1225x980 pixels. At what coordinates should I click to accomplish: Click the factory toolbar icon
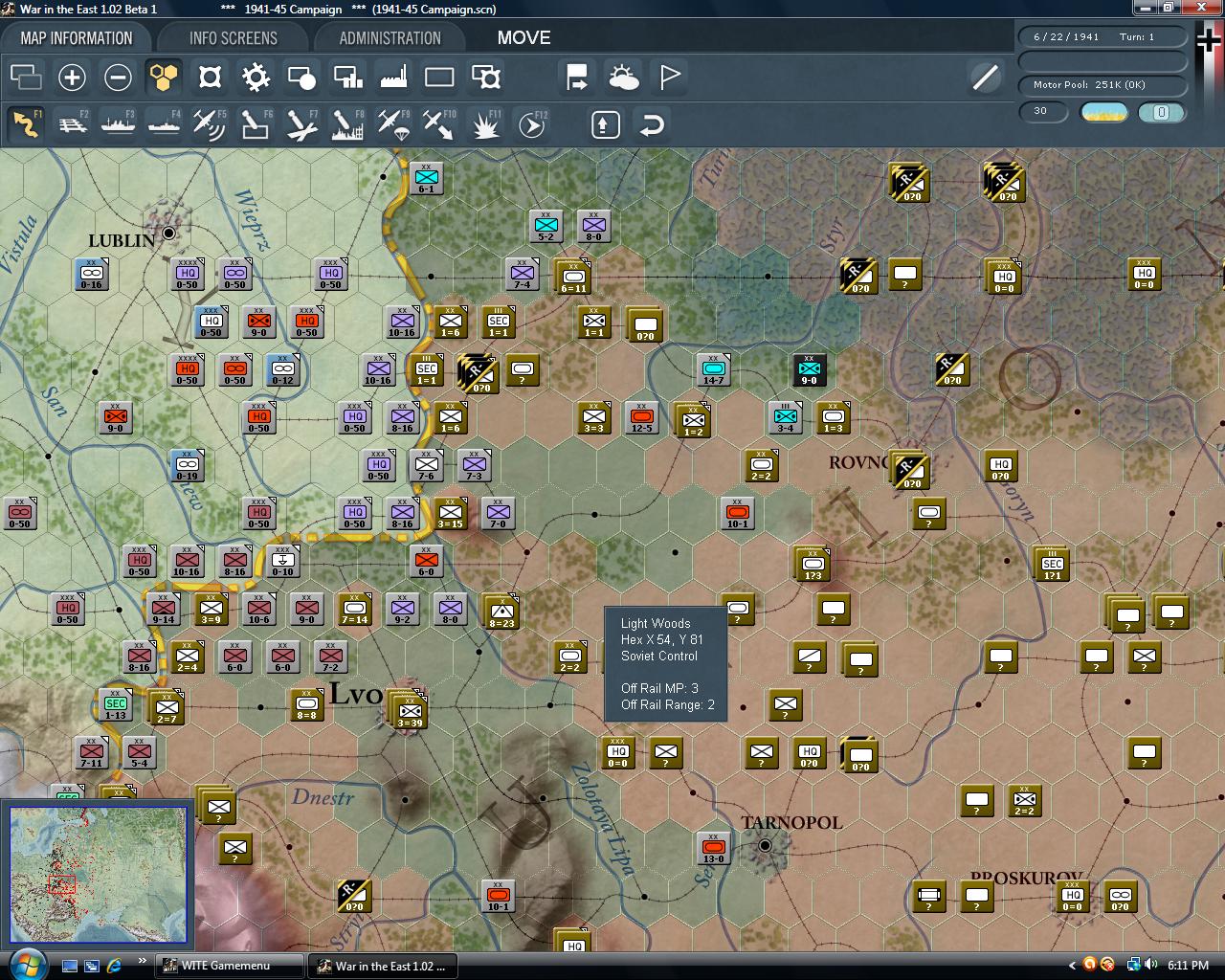[x=393, y=77]
